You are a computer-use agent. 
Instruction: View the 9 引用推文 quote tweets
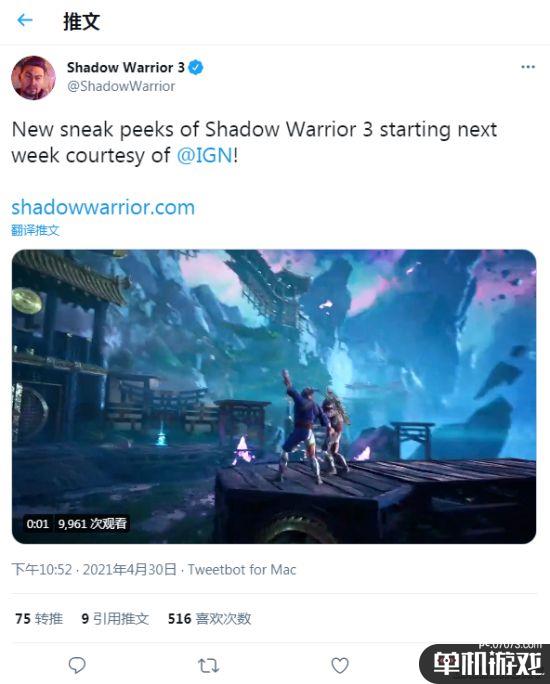[x=115, y=619]
